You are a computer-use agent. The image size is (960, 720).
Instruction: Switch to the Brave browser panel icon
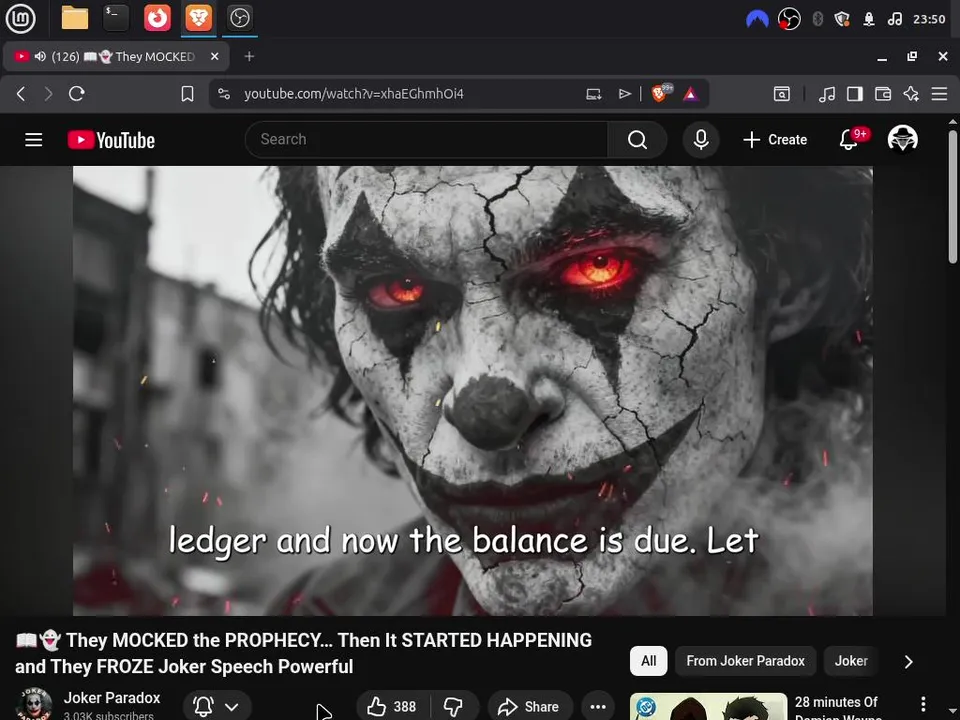pos(198,18)
